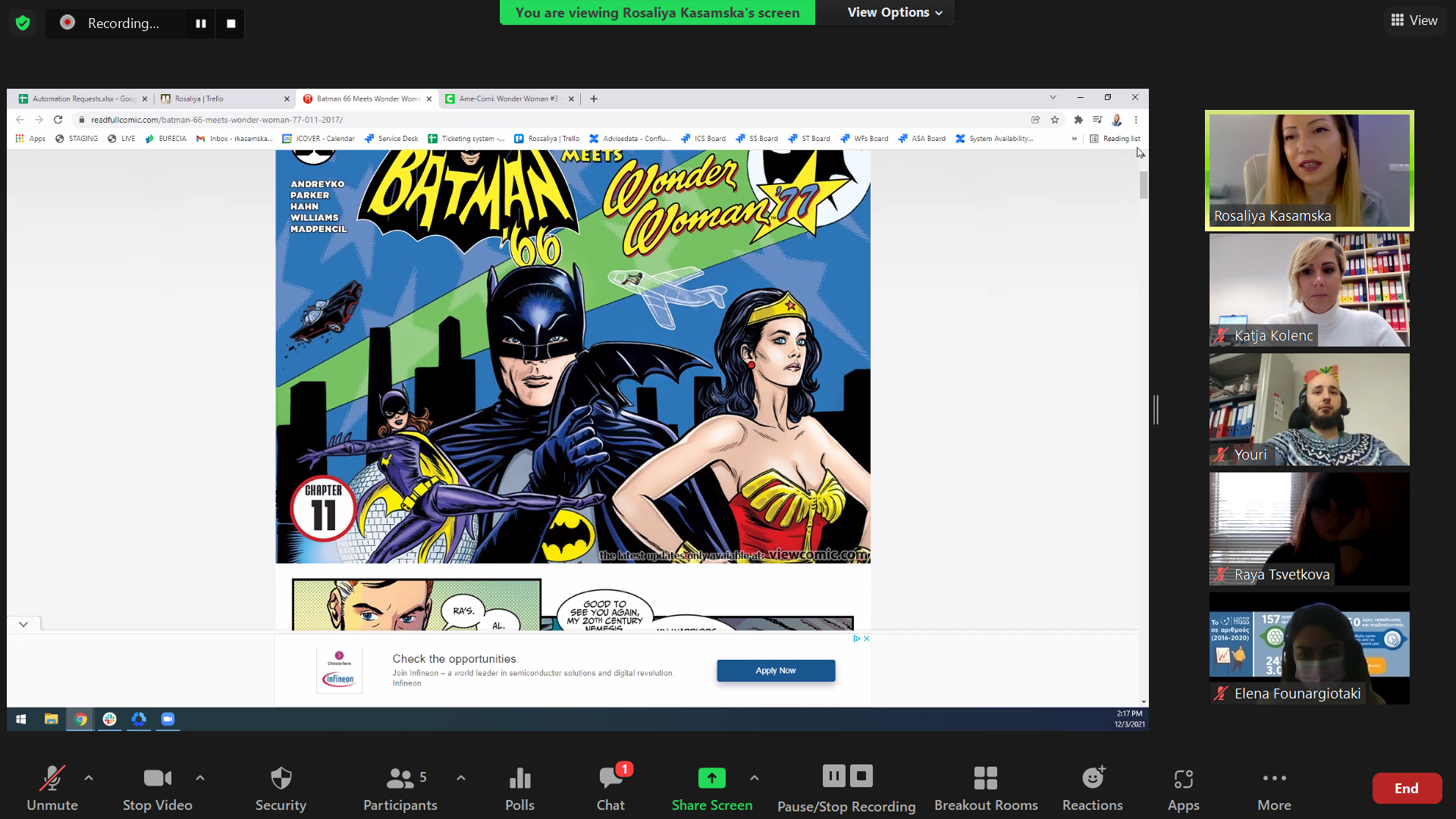1456x819 pixels.
Task: Open the Polls bar chart icon
Action: 519,789
